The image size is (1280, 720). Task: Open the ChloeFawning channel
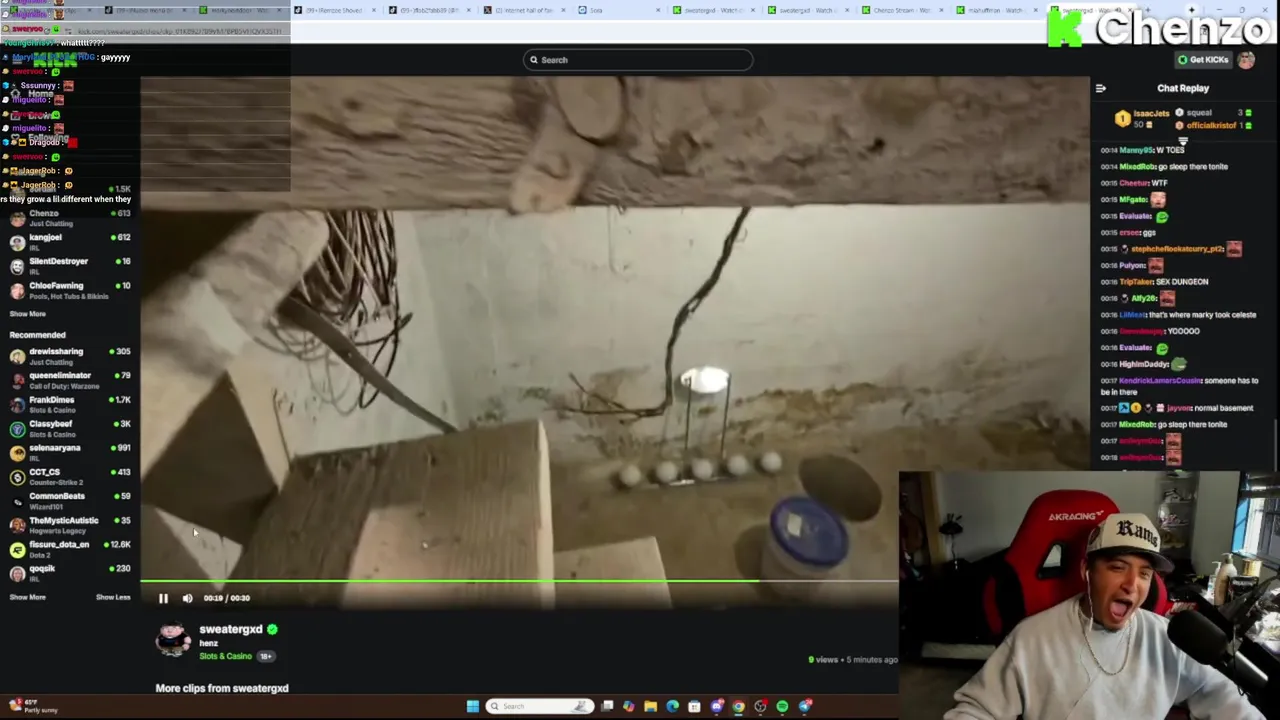tap(70, 290)
